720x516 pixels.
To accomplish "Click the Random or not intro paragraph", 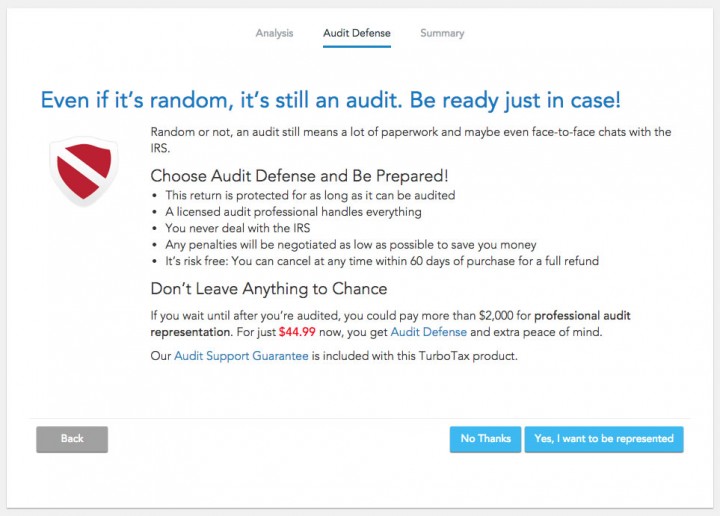I will (x=411, y=140).
